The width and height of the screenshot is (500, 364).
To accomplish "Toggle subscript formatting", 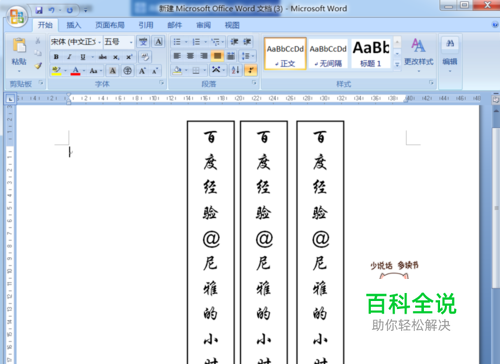I will (116, 57).
